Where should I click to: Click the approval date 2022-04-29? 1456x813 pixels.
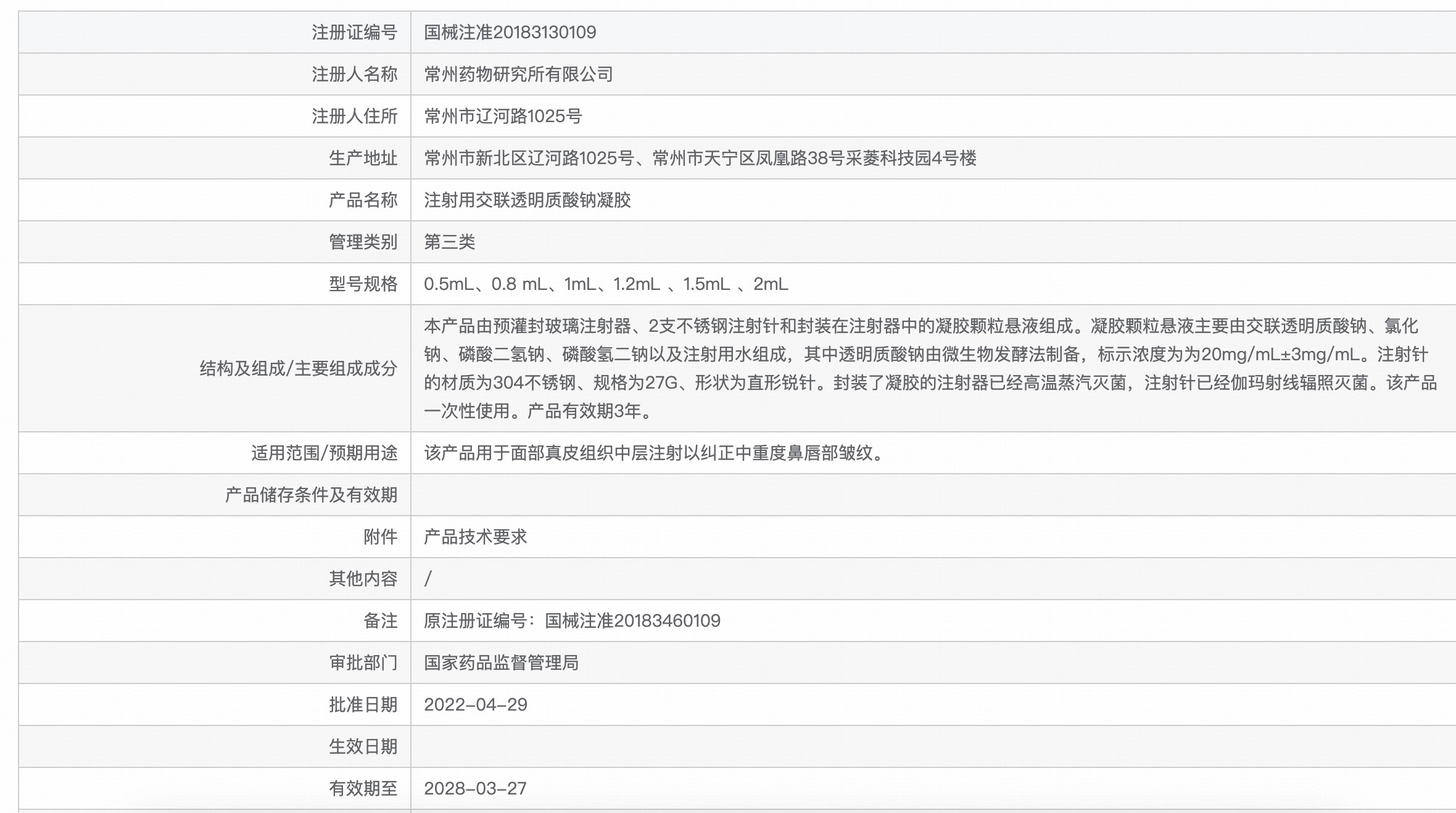[x=476, y=704]
